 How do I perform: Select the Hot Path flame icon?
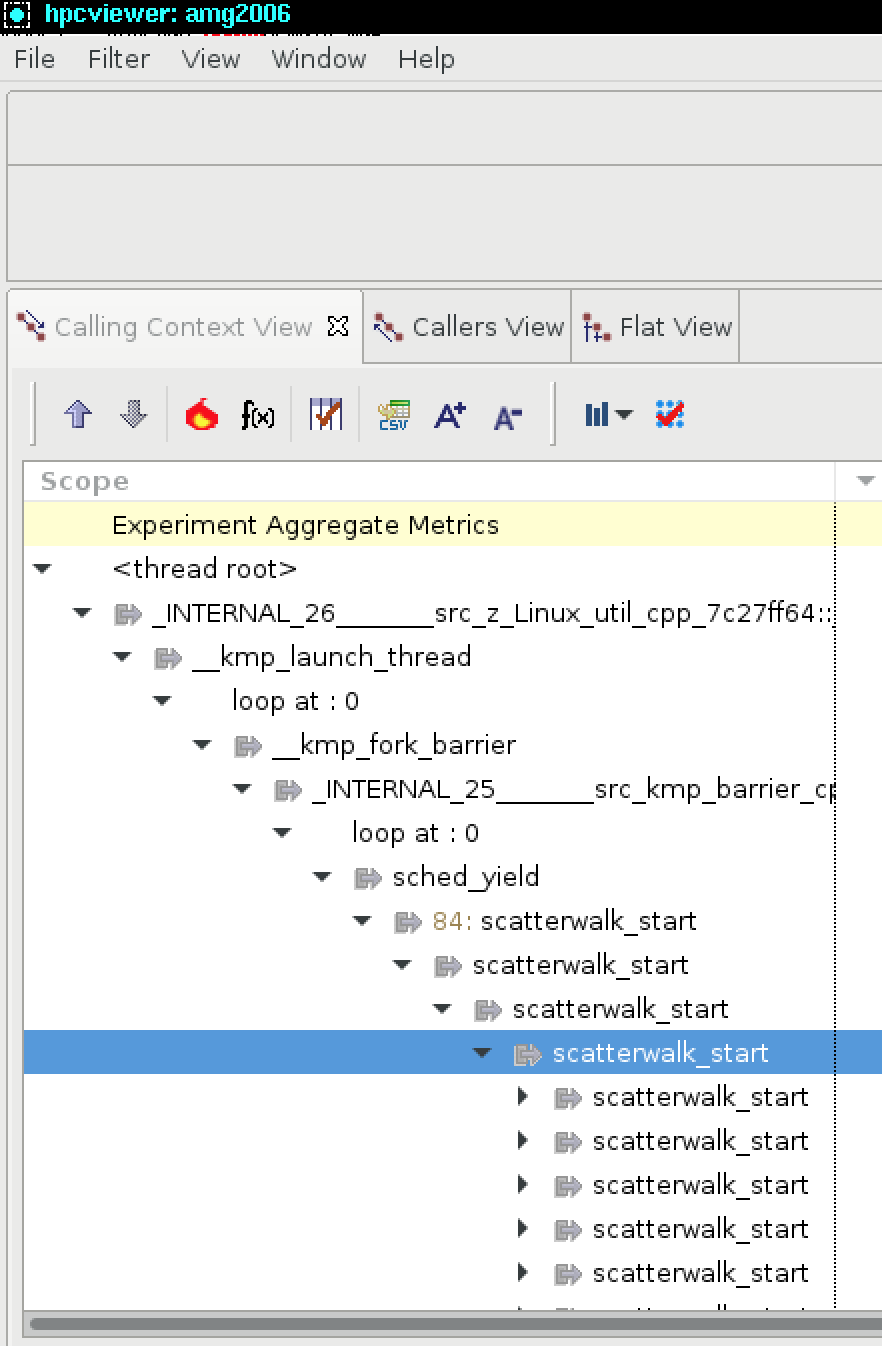pos(200,414)
